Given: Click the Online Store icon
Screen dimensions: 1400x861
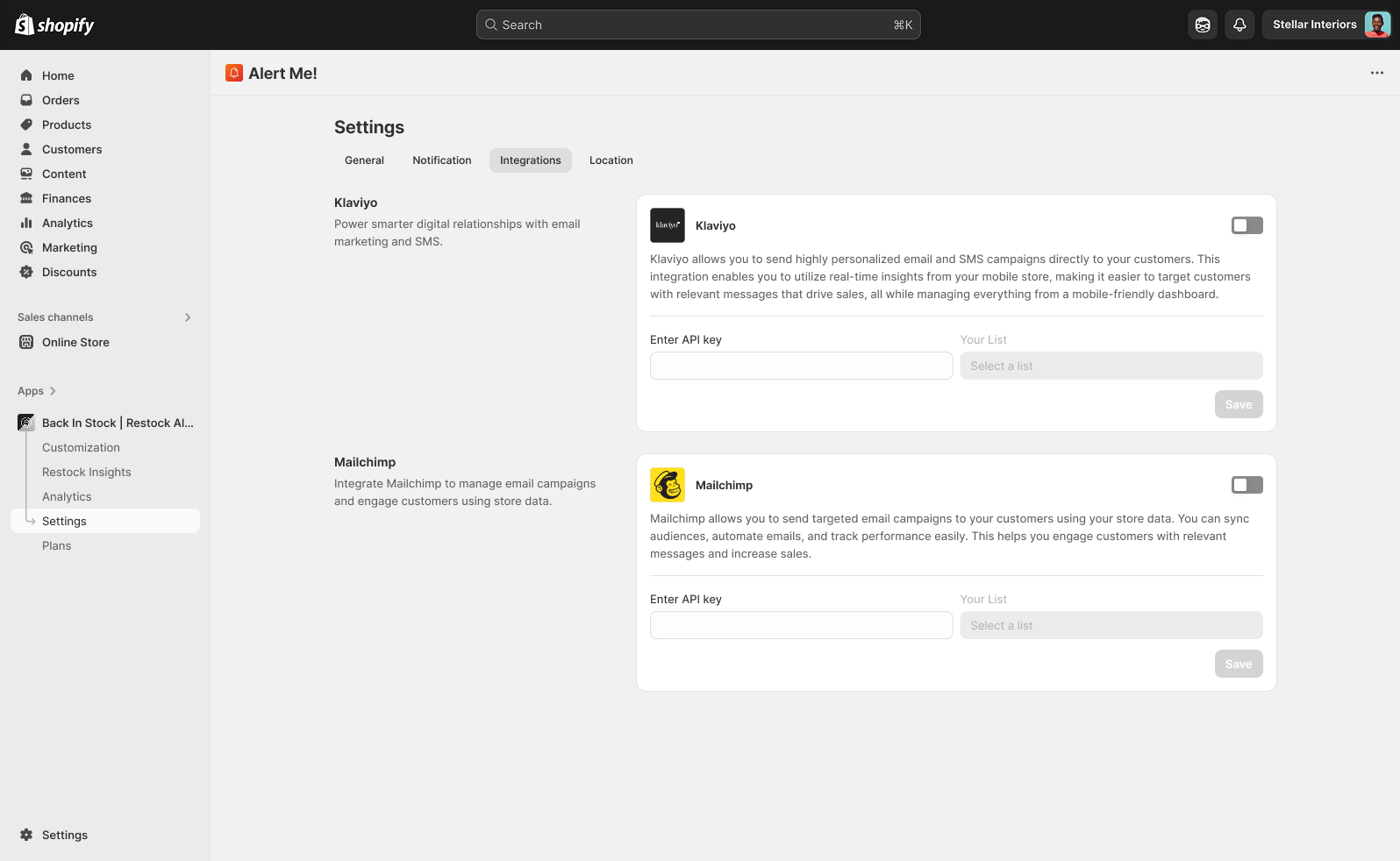Looking at the screenshot, I should tap(26, 342).
